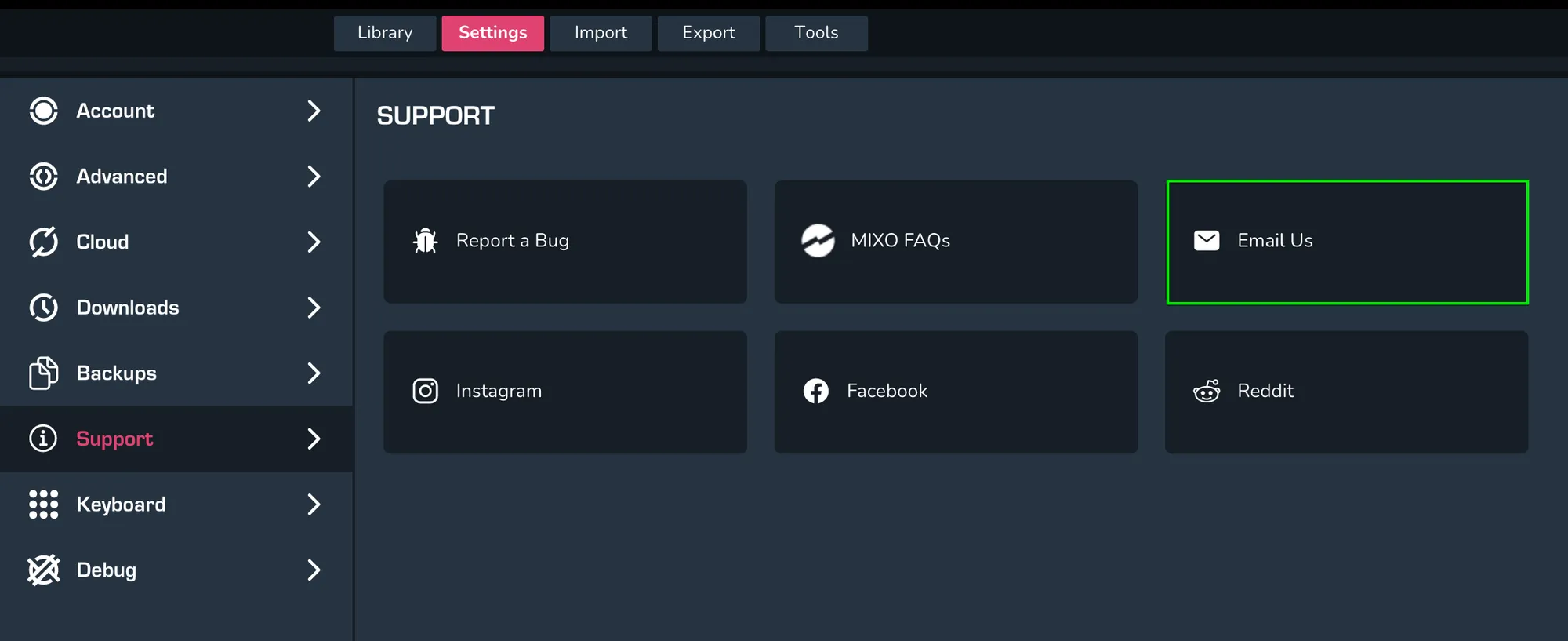This screenshot has width=1568, height=641.
Task: Open the Tools tab
Action: click(816, 33)
